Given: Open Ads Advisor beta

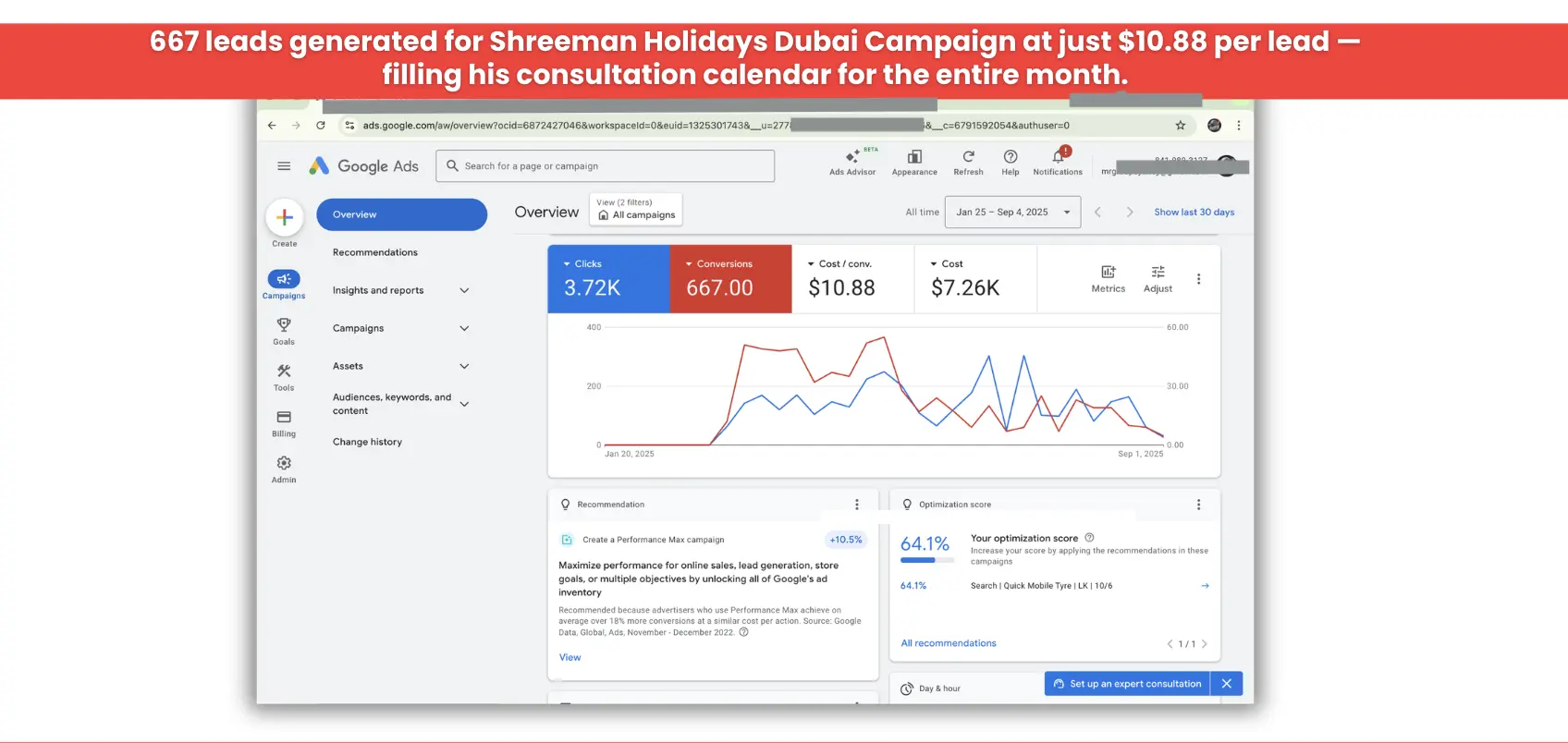Looking at the screenshot, I should tap(852, 162).
